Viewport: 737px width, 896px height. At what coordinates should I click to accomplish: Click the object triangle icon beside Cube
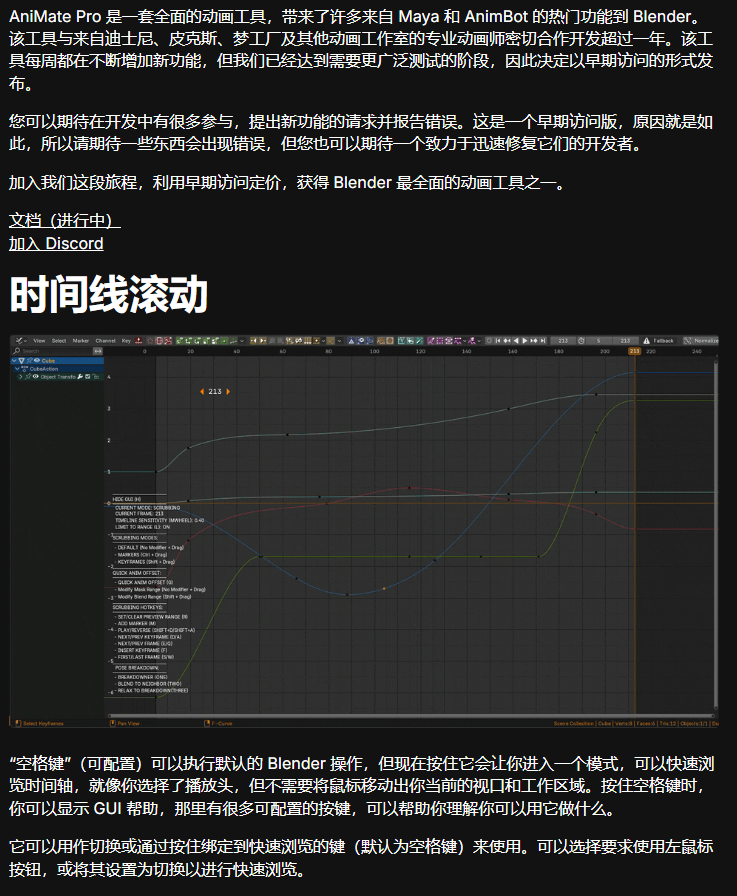pos(21,361)
